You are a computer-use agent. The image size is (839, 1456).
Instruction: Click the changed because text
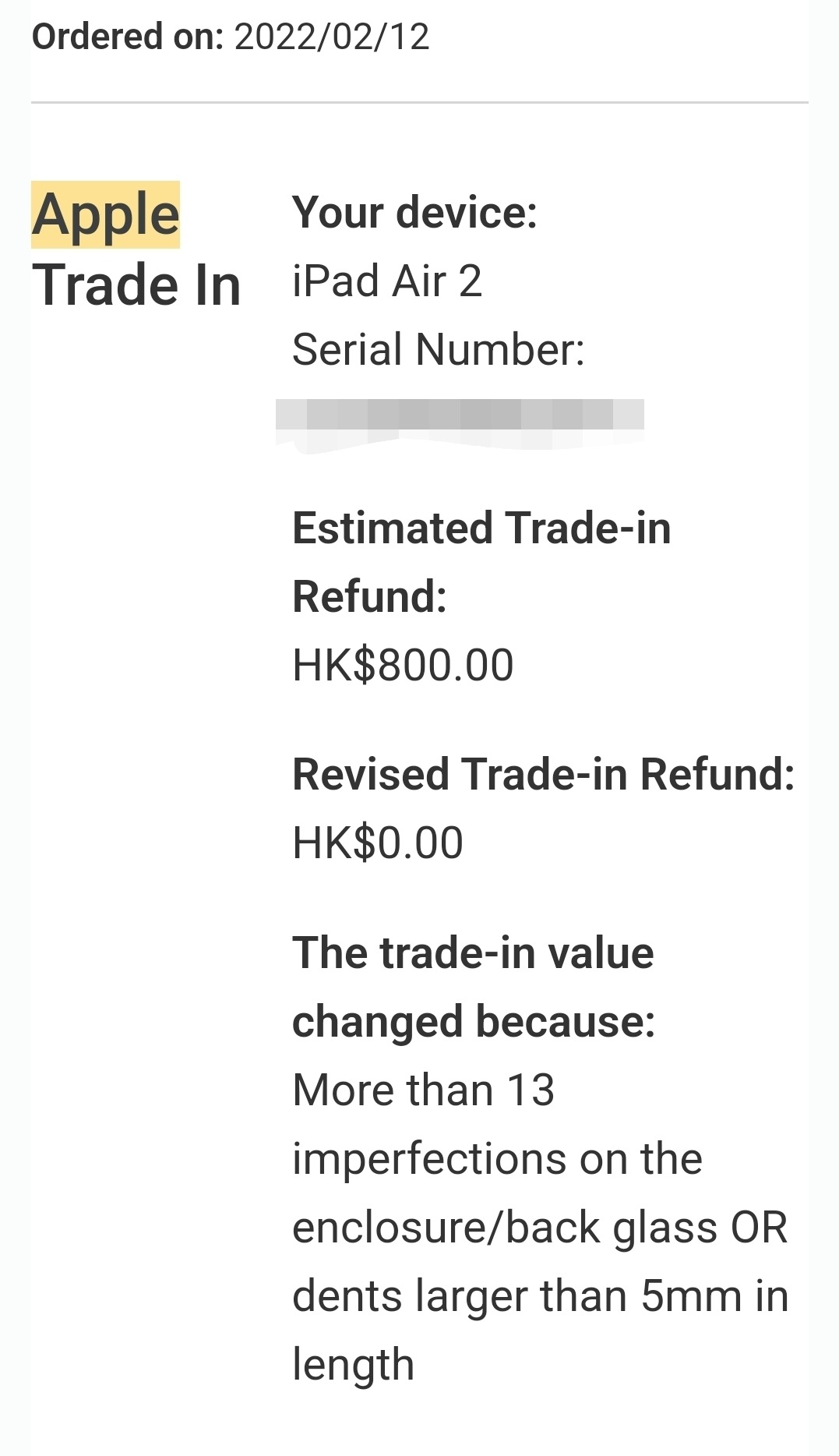pos(474,1021)
